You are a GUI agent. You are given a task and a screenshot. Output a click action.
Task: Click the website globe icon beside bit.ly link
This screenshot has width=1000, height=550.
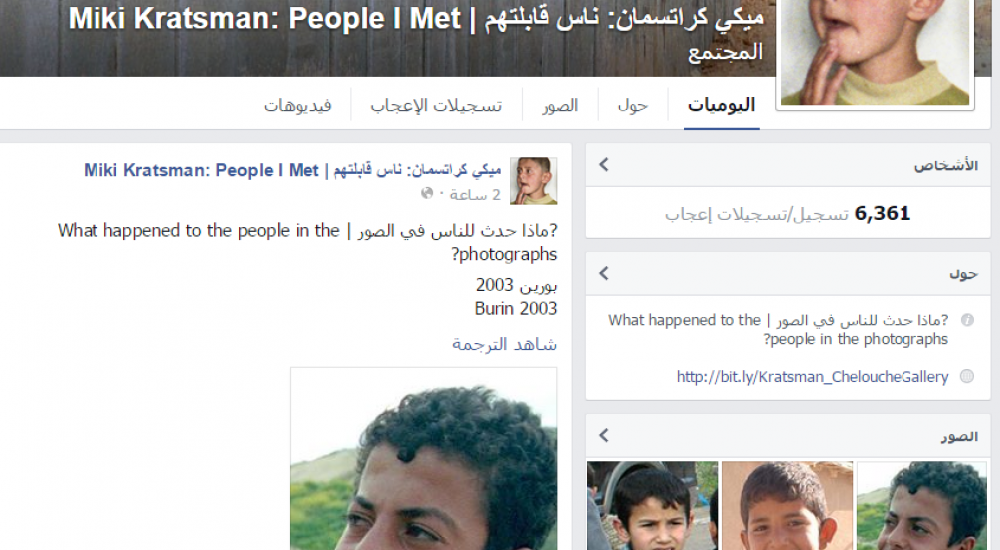(967, 376)
